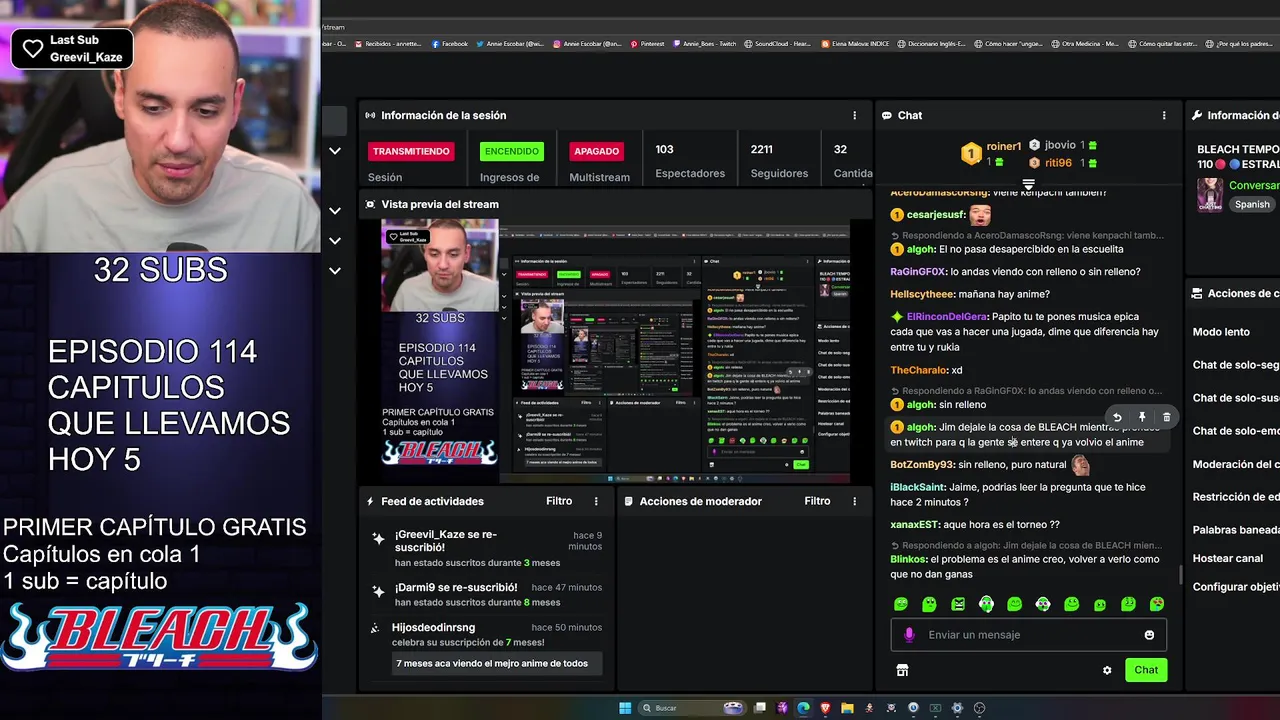Click TRANSMITIENDO status badge

point(411,151)
